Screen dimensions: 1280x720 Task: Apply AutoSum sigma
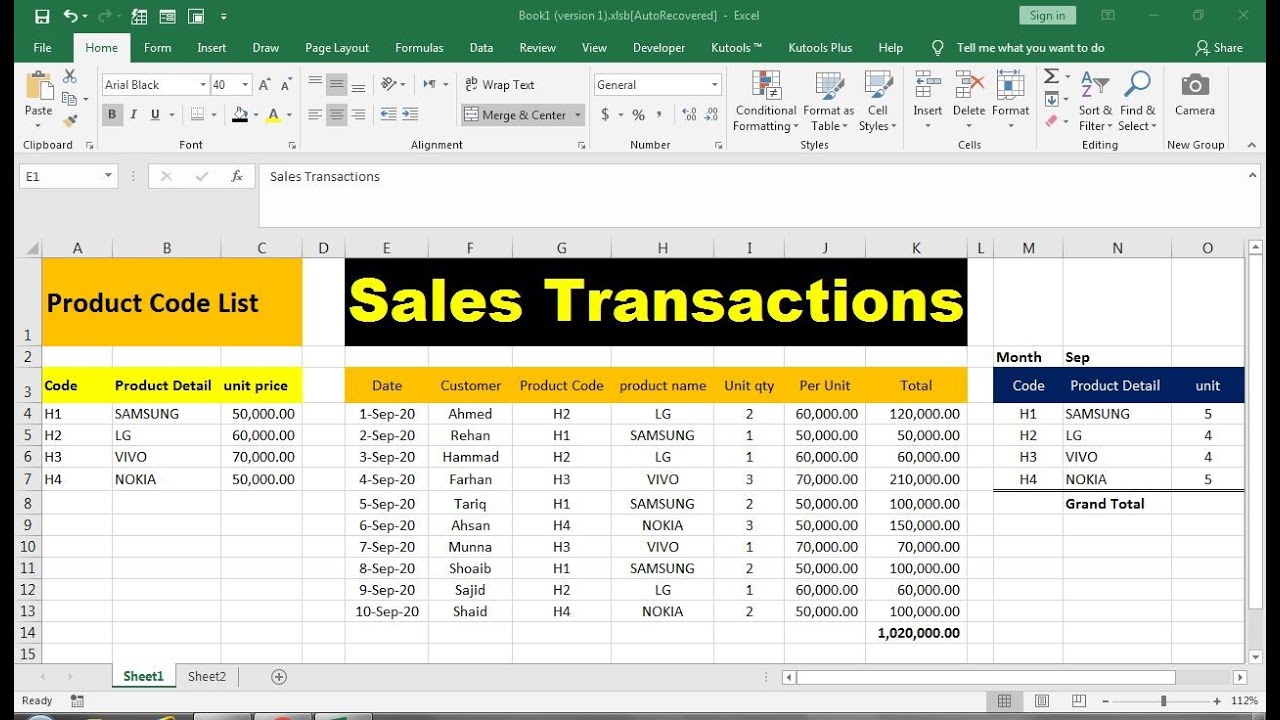[1051, 77]
